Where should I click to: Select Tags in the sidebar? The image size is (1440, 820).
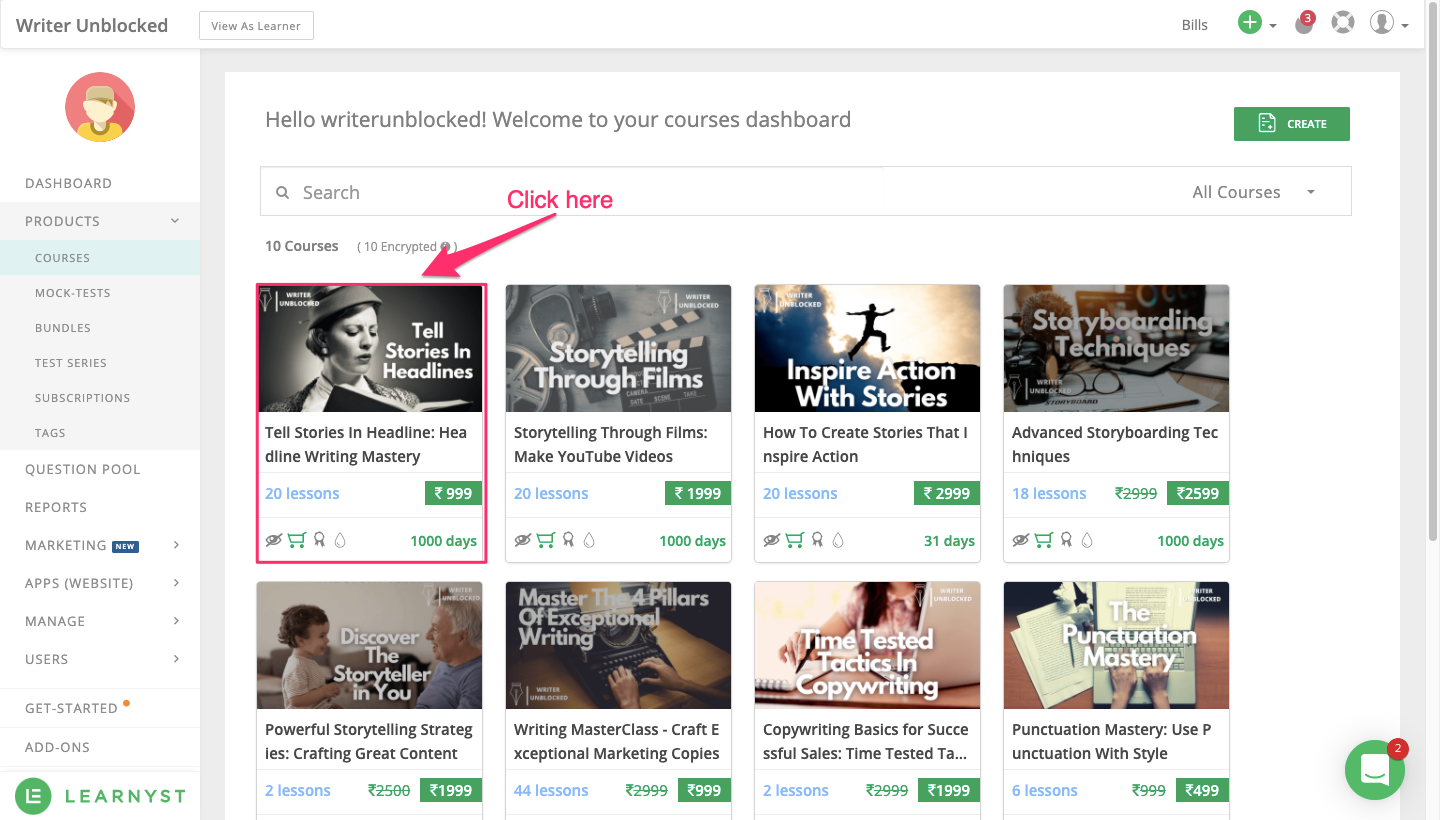pos(100,433)
